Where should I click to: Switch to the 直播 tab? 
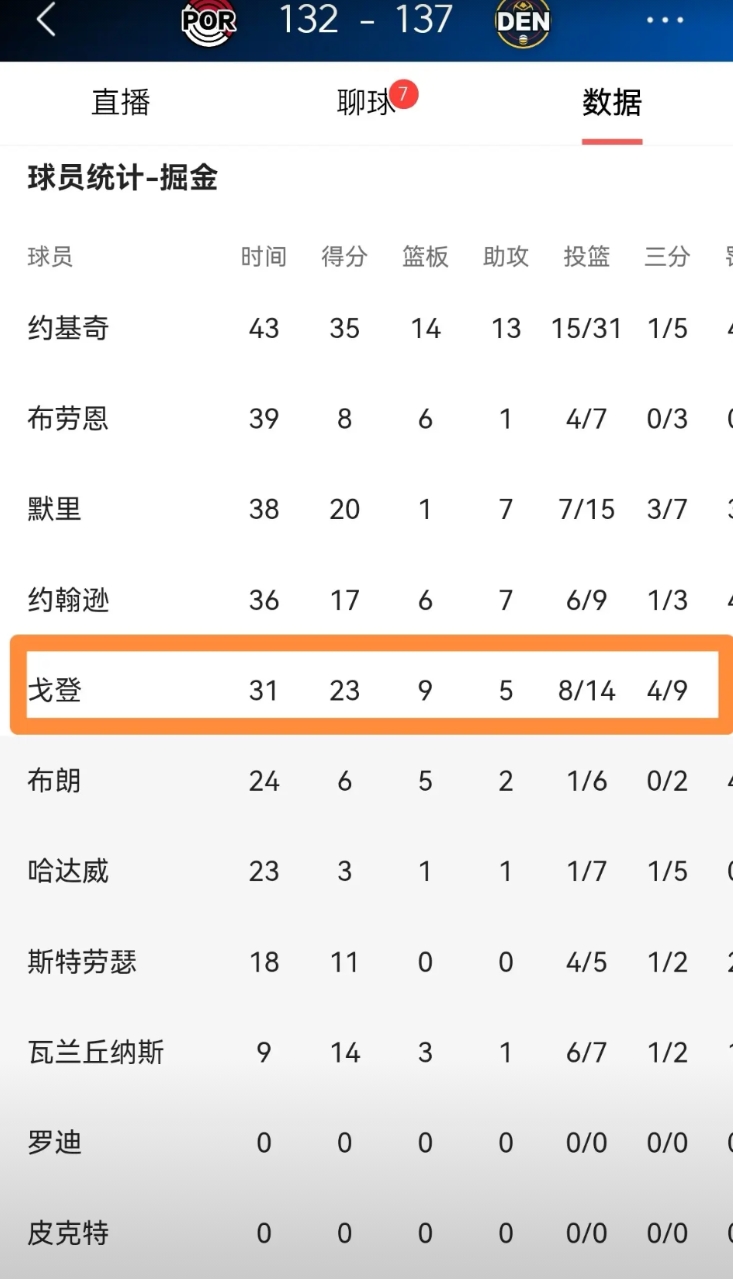(x=121, y=102)
